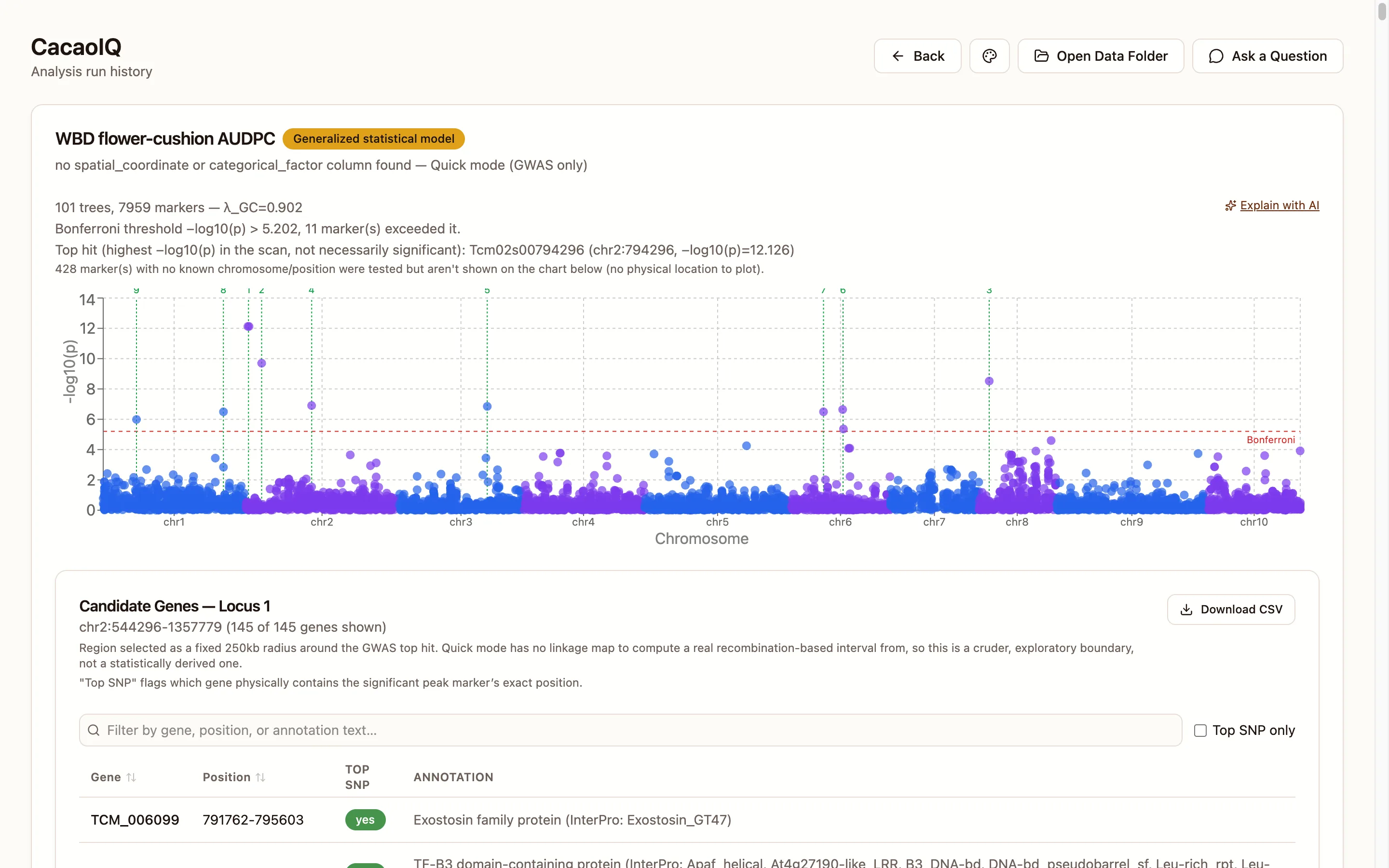Download CSV of candidate genes
The width and height of the screenshot is (1389, 868).
coord(1231,609)
